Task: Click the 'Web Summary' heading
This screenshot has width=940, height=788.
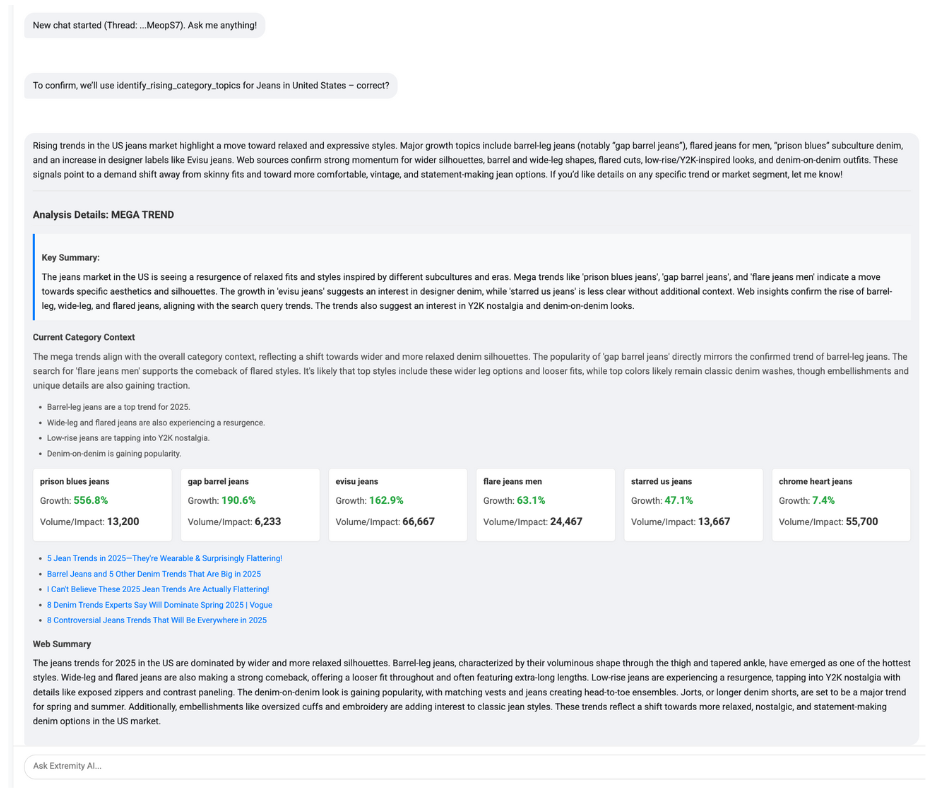Action: click(x=62, y=644)
